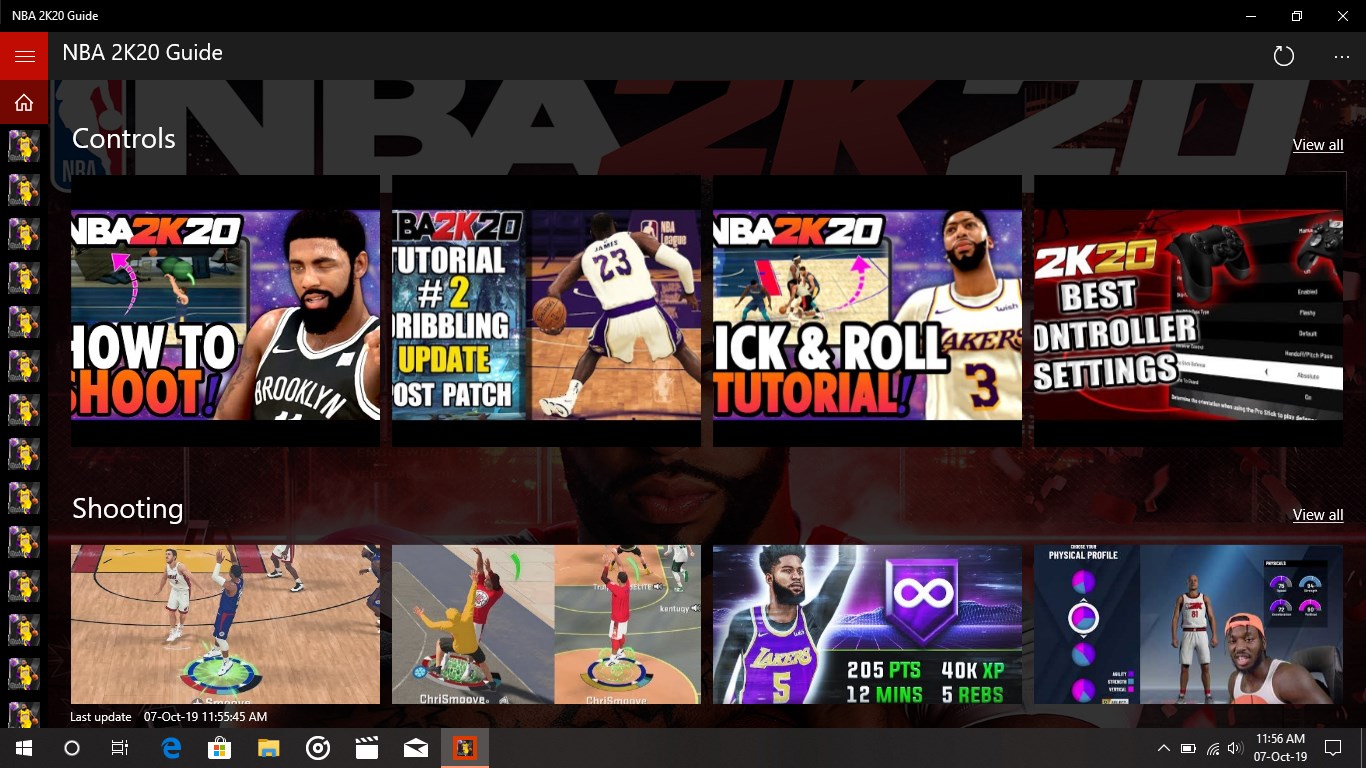Go to the Home page icon
Image resolution: width=1366 pixels, height=768 pixels.
point(24,103)
